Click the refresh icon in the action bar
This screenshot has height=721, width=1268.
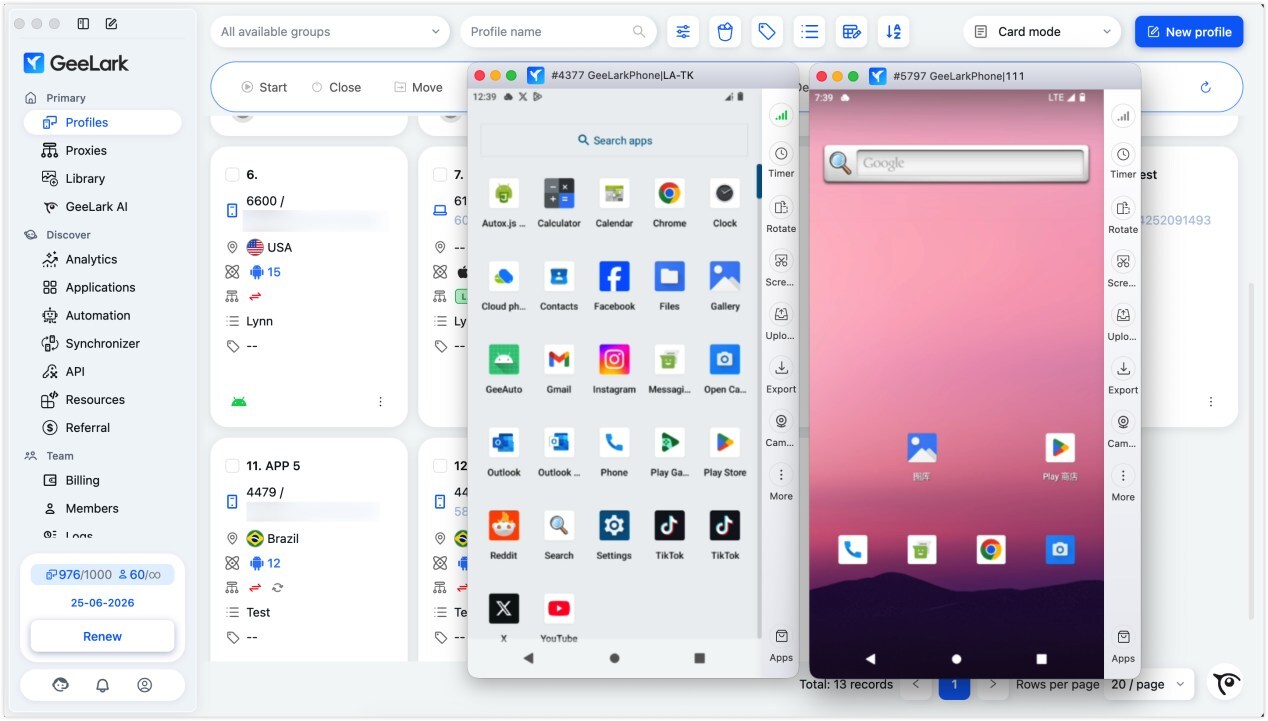[x=1205, y=87]
